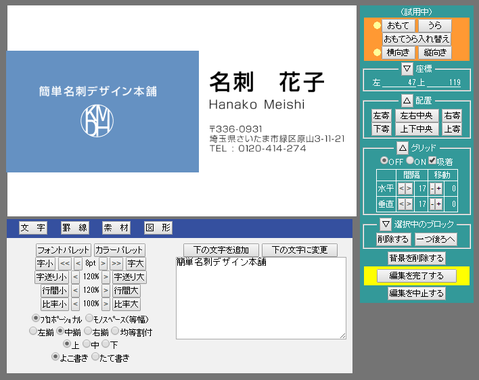
Task: Click plus to move vertical grid
Action: point(439,204)
